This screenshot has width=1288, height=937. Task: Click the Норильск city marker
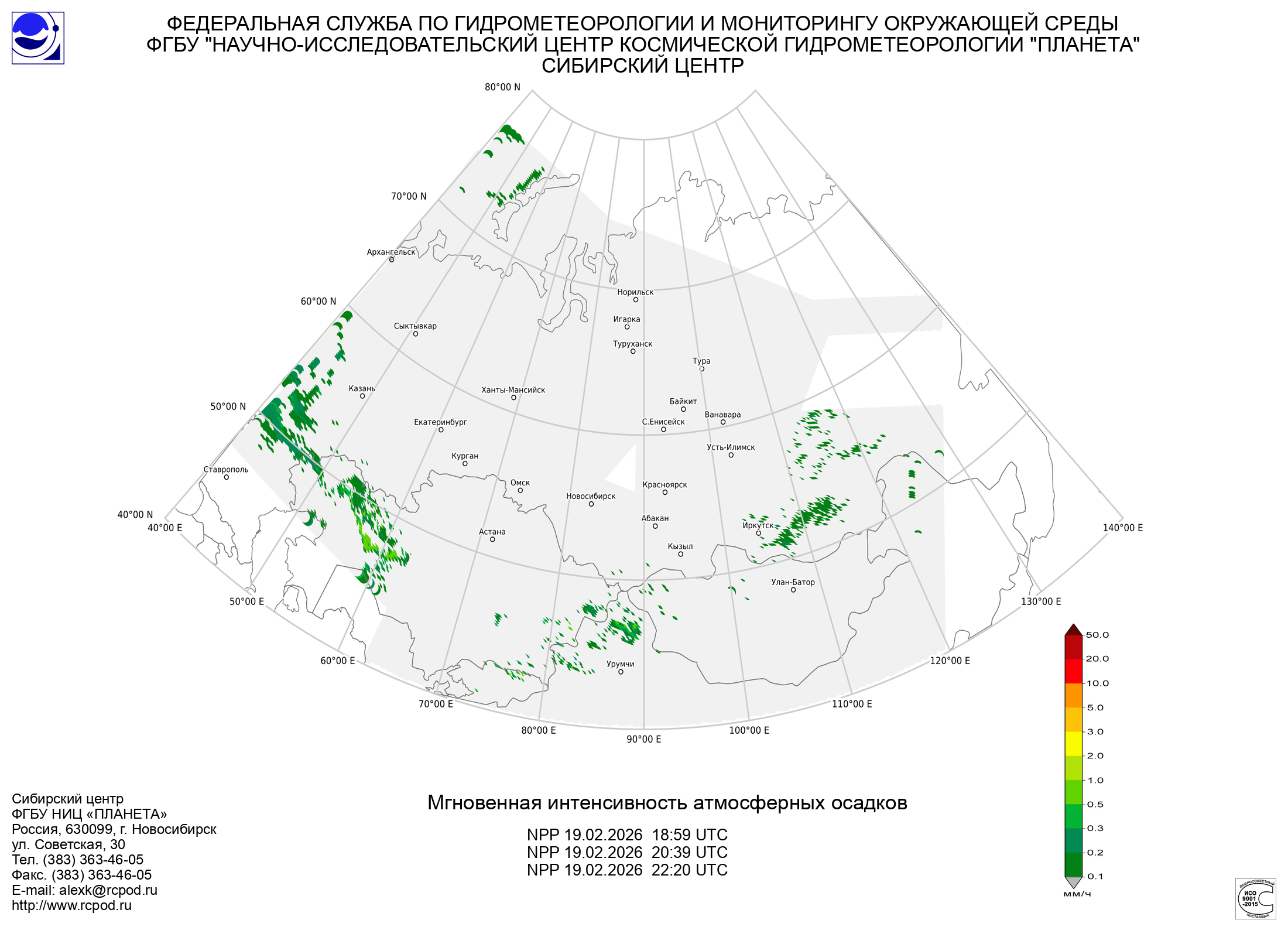pos(636,300)
